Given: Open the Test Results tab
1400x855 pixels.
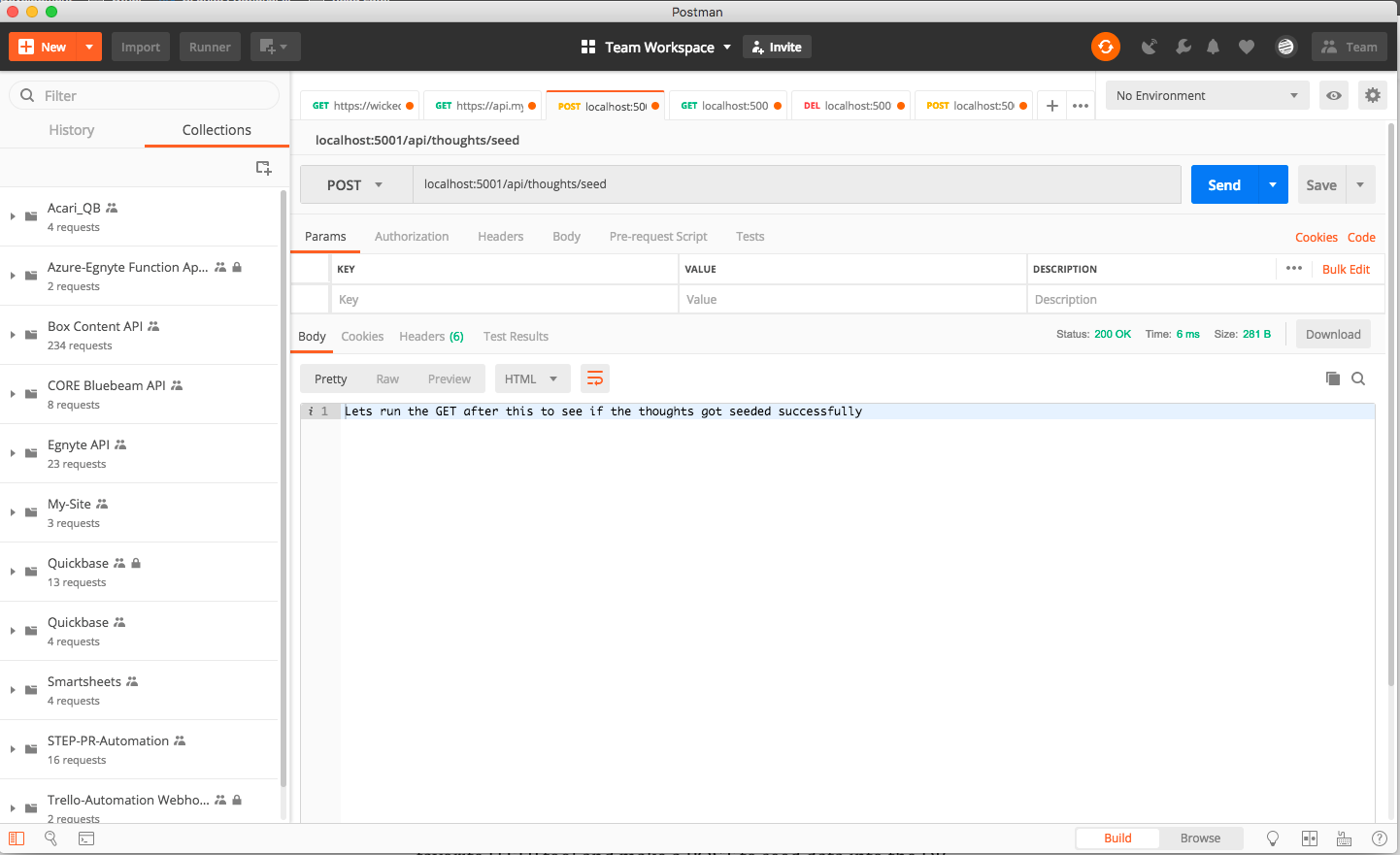Looking at the screenshot, I should click(516, 336).
